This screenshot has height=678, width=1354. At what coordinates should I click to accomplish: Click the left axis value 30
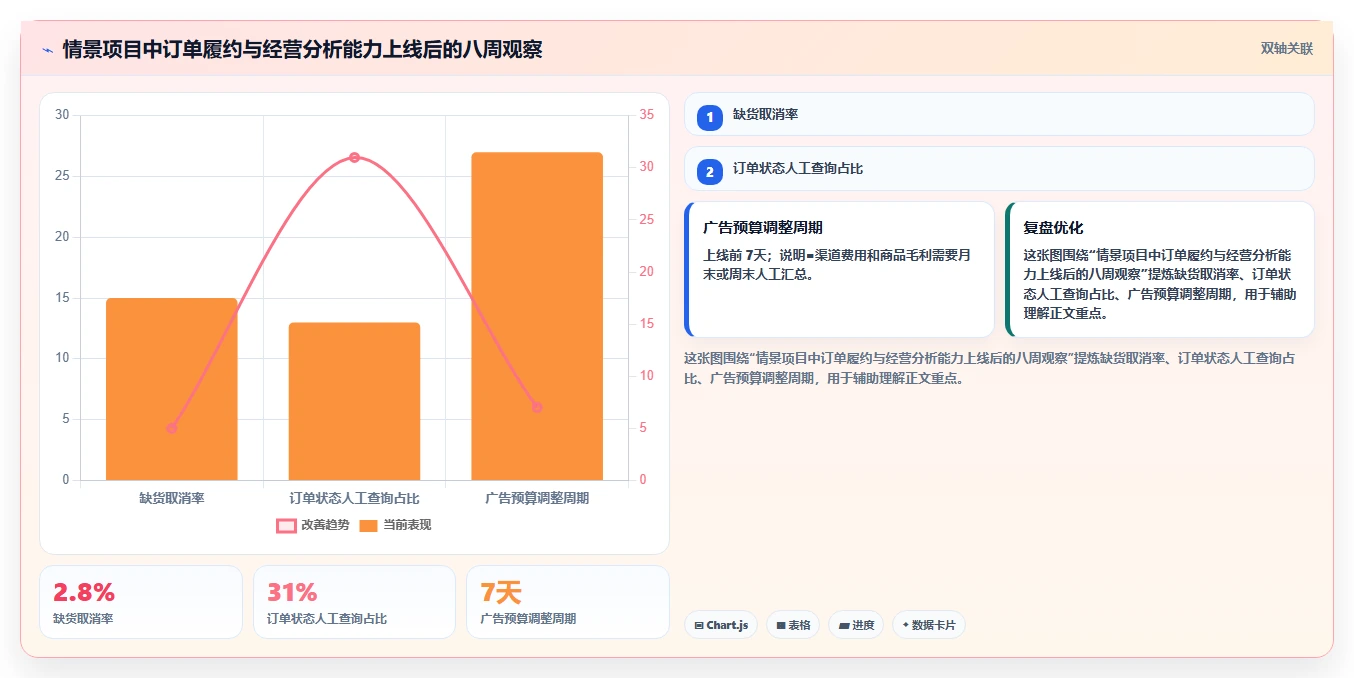point(62,115)
